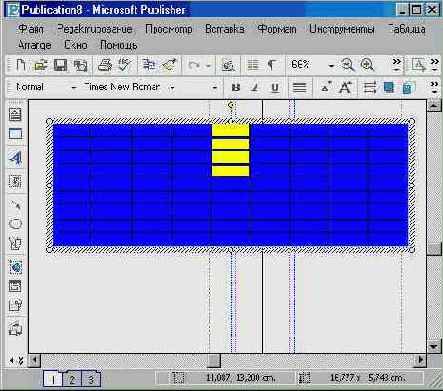This screenshot has width=443, height=391.
Task: Toggle special characters paragraph mark icon
Action: [272, 65]
